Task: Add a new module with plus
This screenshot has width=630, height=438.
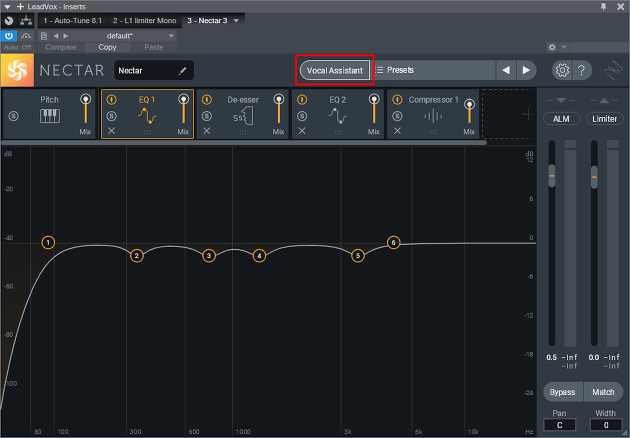Action: (x=527, y=115)
